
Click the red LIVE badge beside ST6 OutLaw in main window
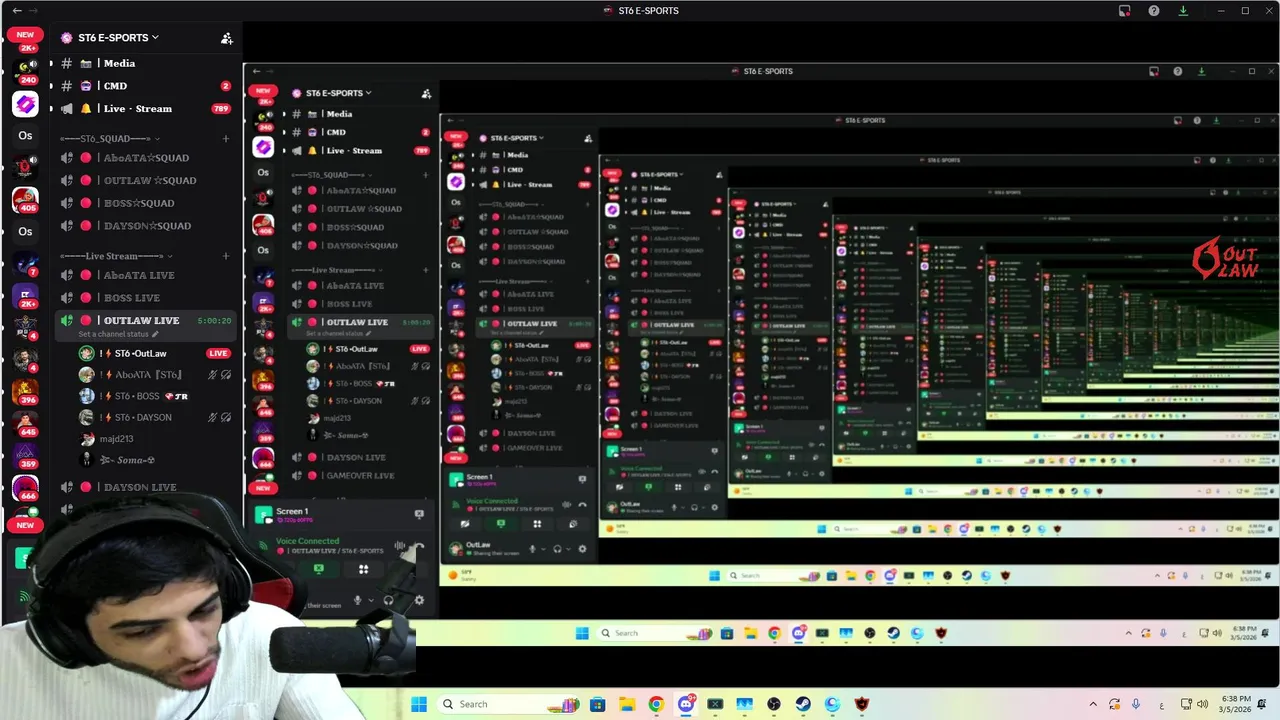218,353
